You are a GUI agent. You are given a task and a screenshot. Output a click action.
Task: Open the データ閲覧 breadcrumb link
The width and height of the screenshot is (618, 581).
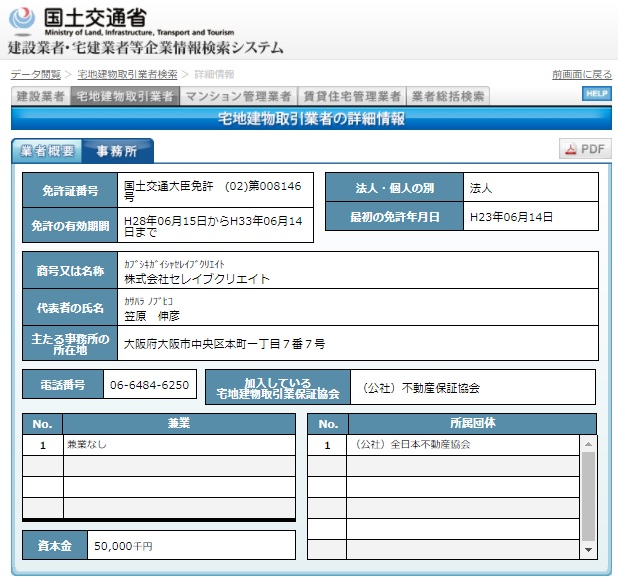pos(36,74)
